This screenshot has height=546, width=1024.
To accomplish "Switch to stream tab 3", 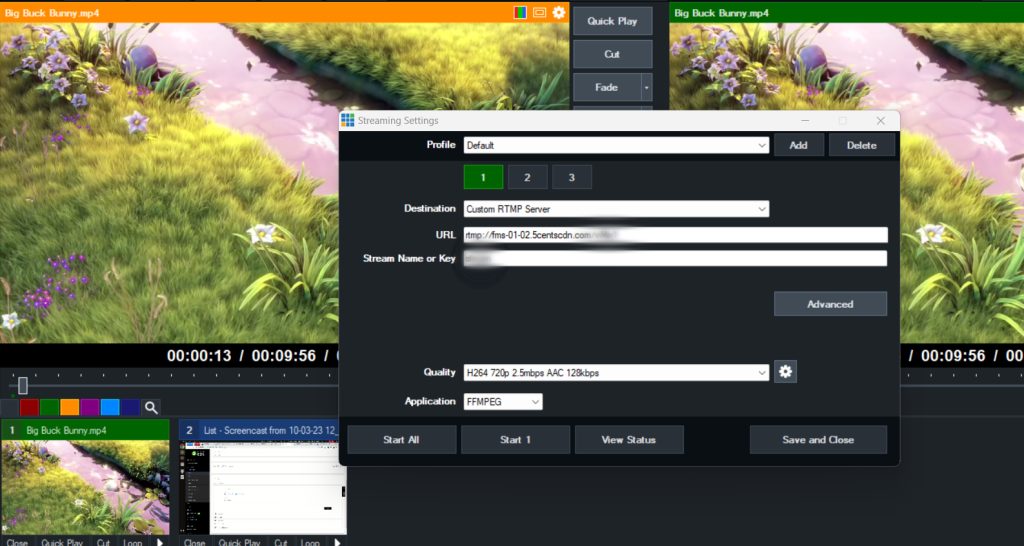I will click(x=571, y=177).
